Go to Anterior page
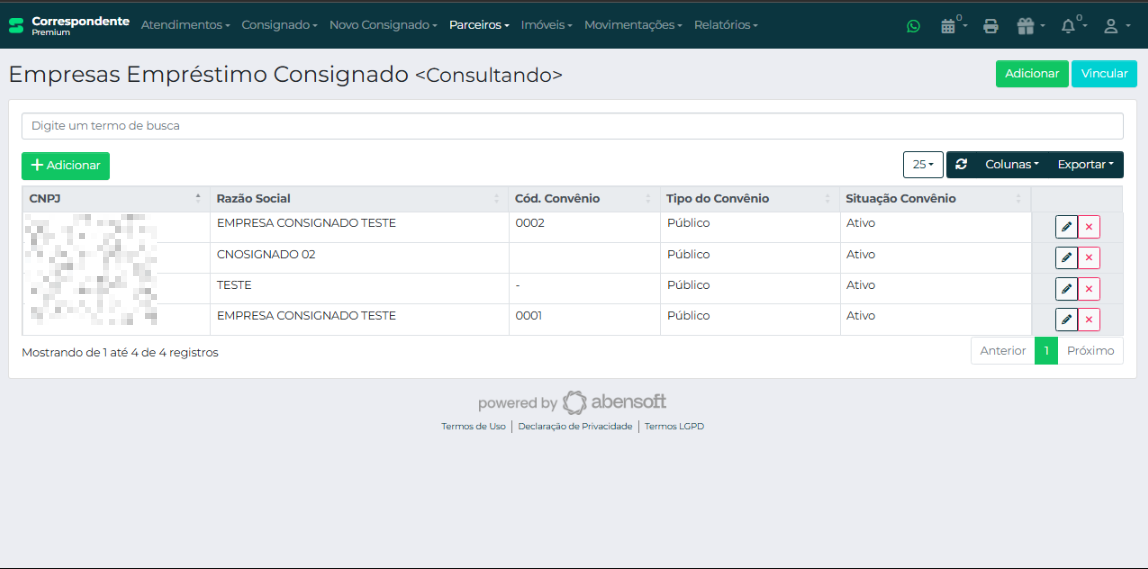The height and width of the screenshot is (569, 1148). point(1002,351)
